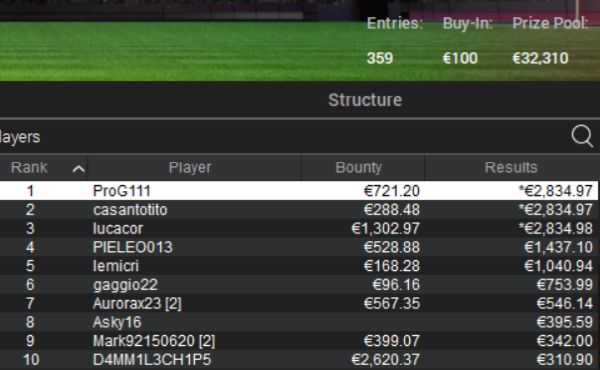Select the Aurorax23 [2] row
600x370 pixels.
(x=299, y=303)
